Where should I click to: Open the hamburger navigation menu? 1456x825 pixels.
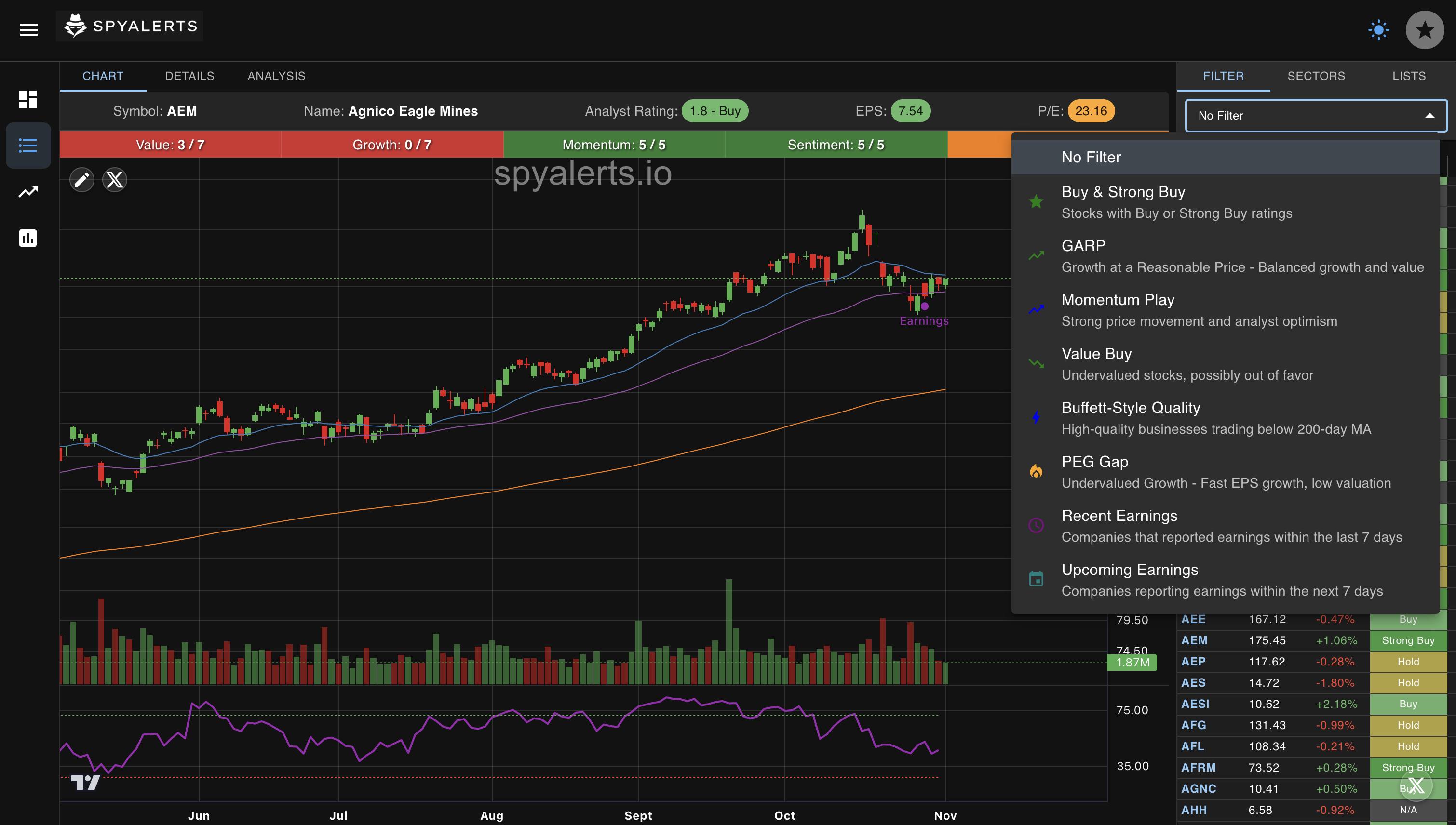click(x=28, y=29)
